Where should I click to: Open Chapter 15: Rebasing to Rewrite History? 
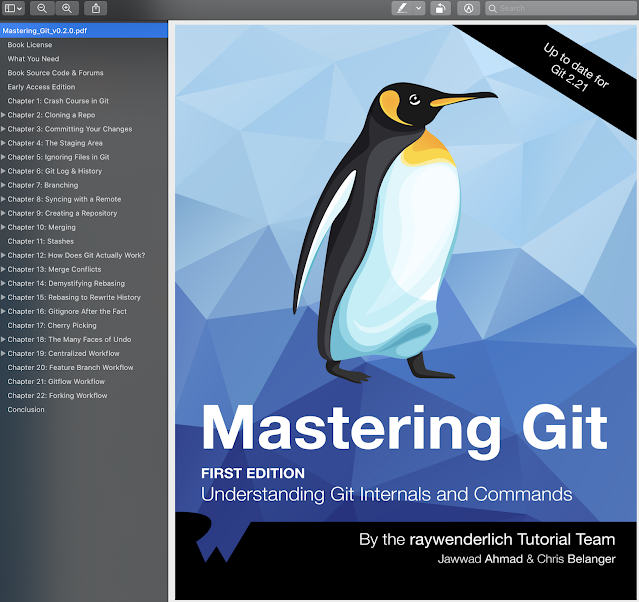pyautogui.click(x=74, y=298)
